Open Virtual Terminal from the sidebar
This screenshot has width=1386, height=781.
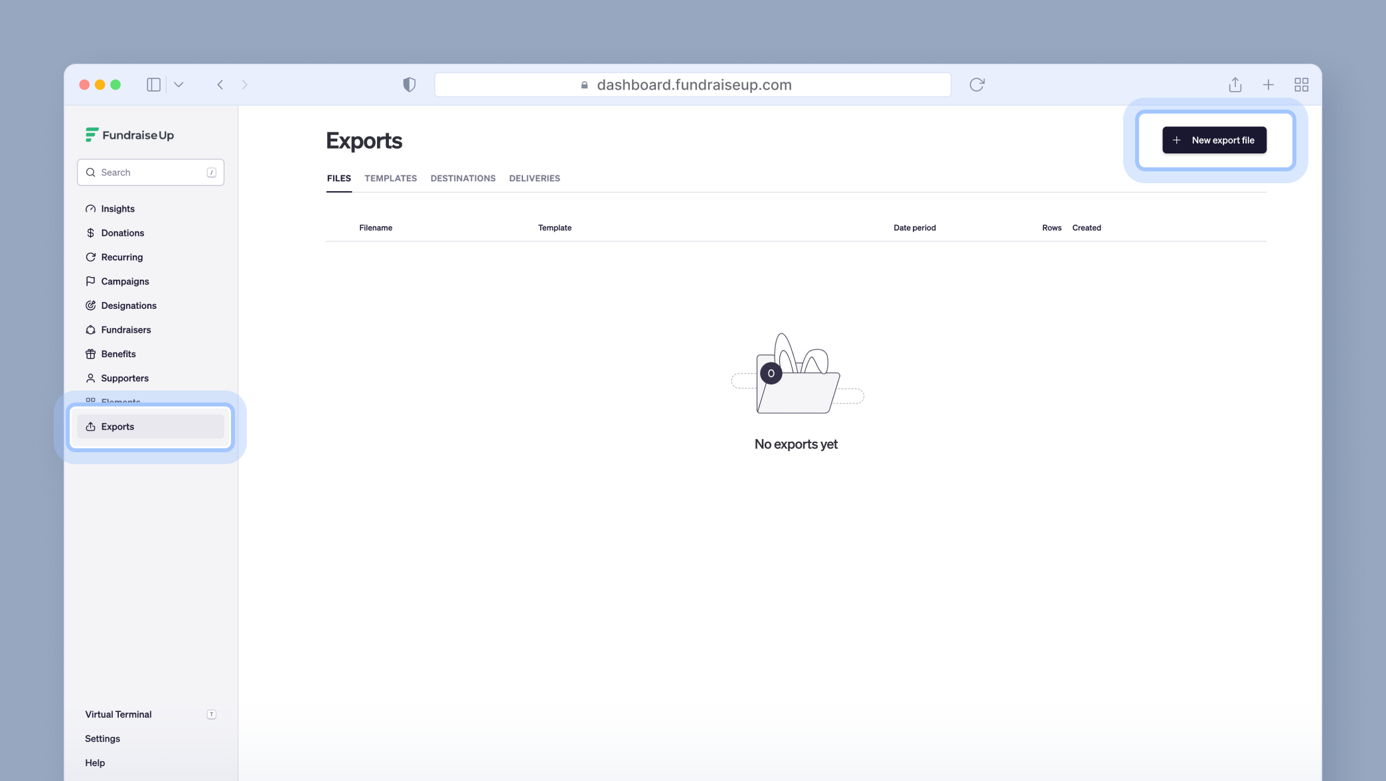pyautogui.click(x=117, y=714)
